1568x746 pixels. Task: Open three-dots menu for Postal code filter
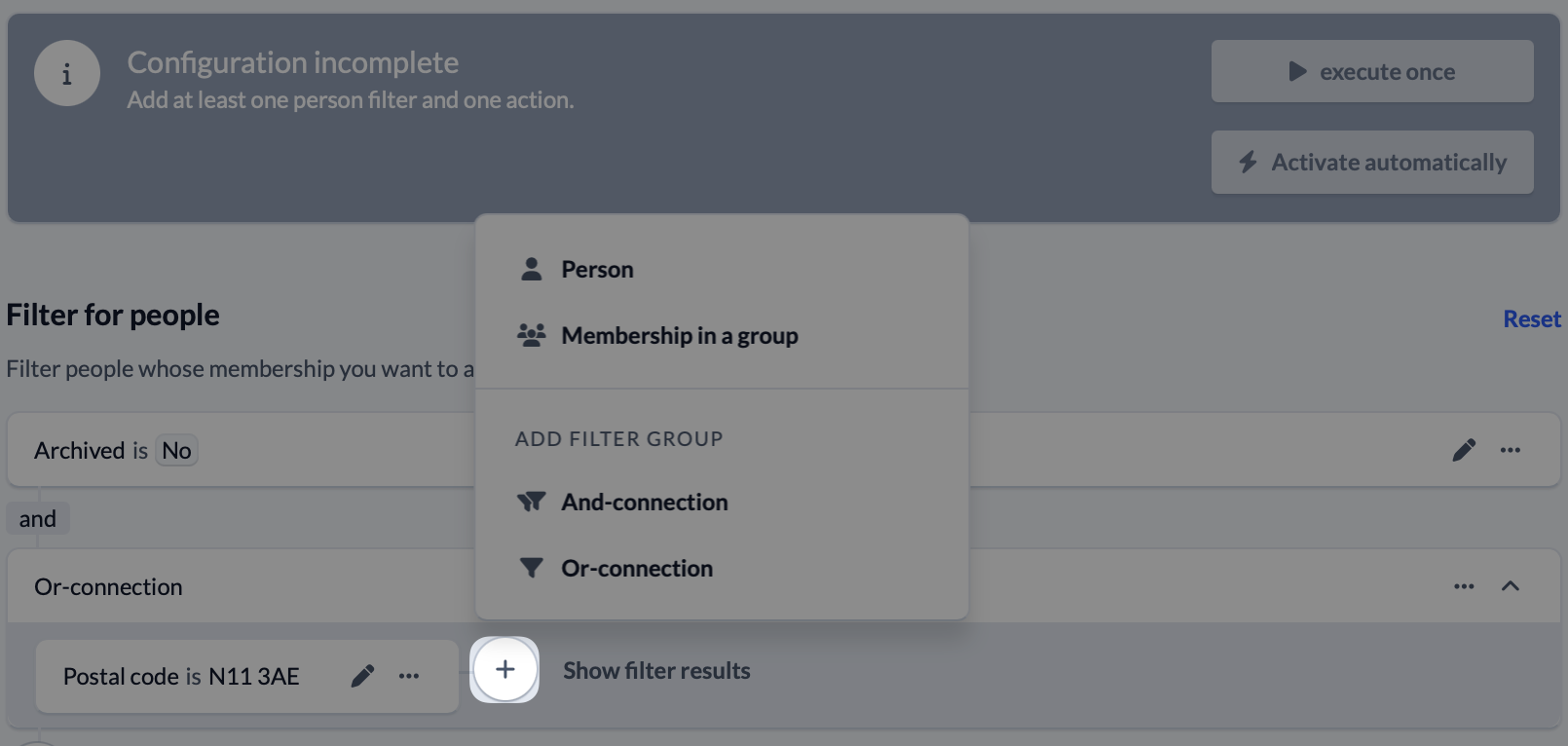[x=409, y=676]
